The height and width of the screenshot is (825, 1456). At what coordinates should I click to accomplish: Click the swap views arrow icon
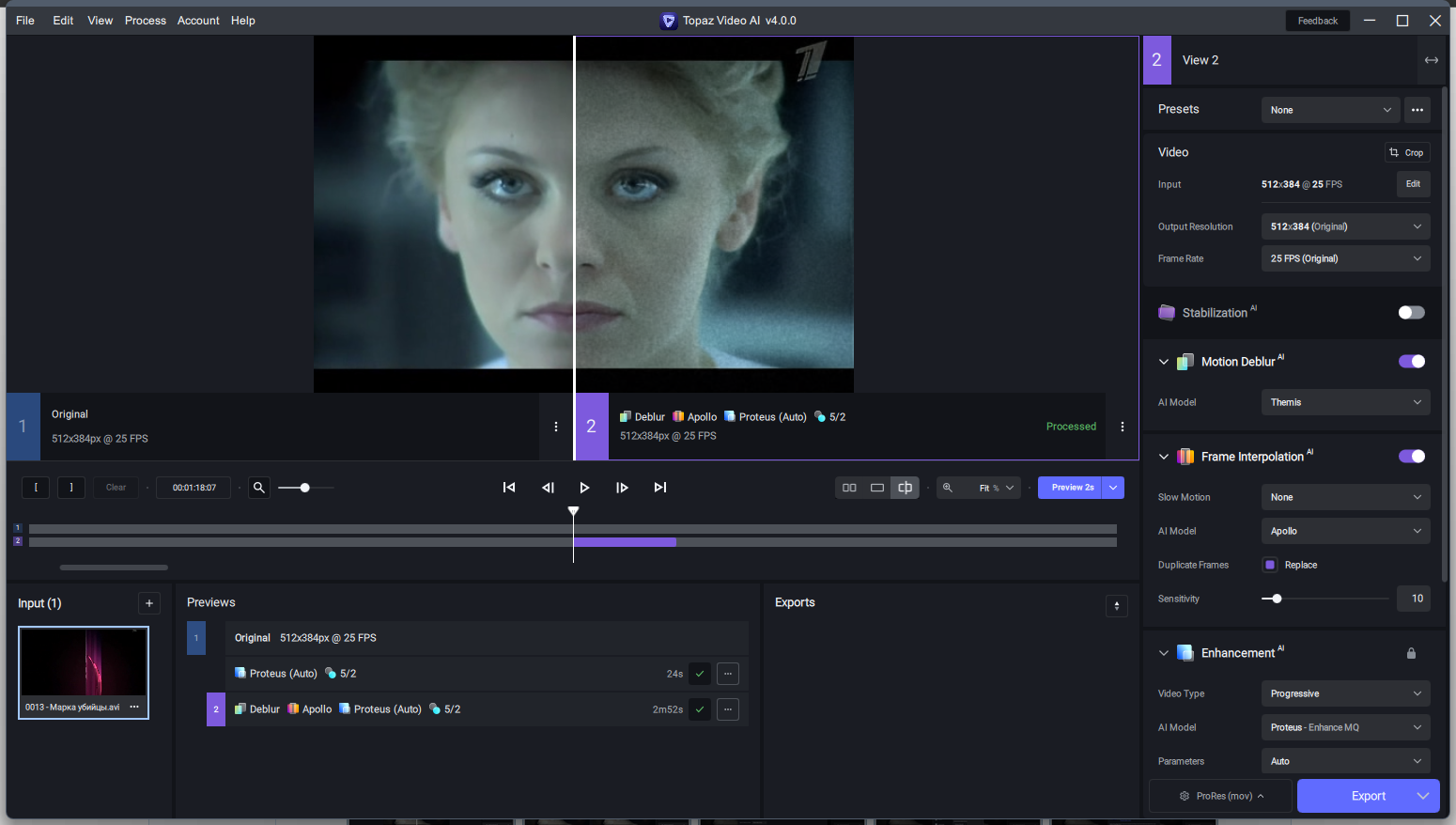pos(1432,60)
